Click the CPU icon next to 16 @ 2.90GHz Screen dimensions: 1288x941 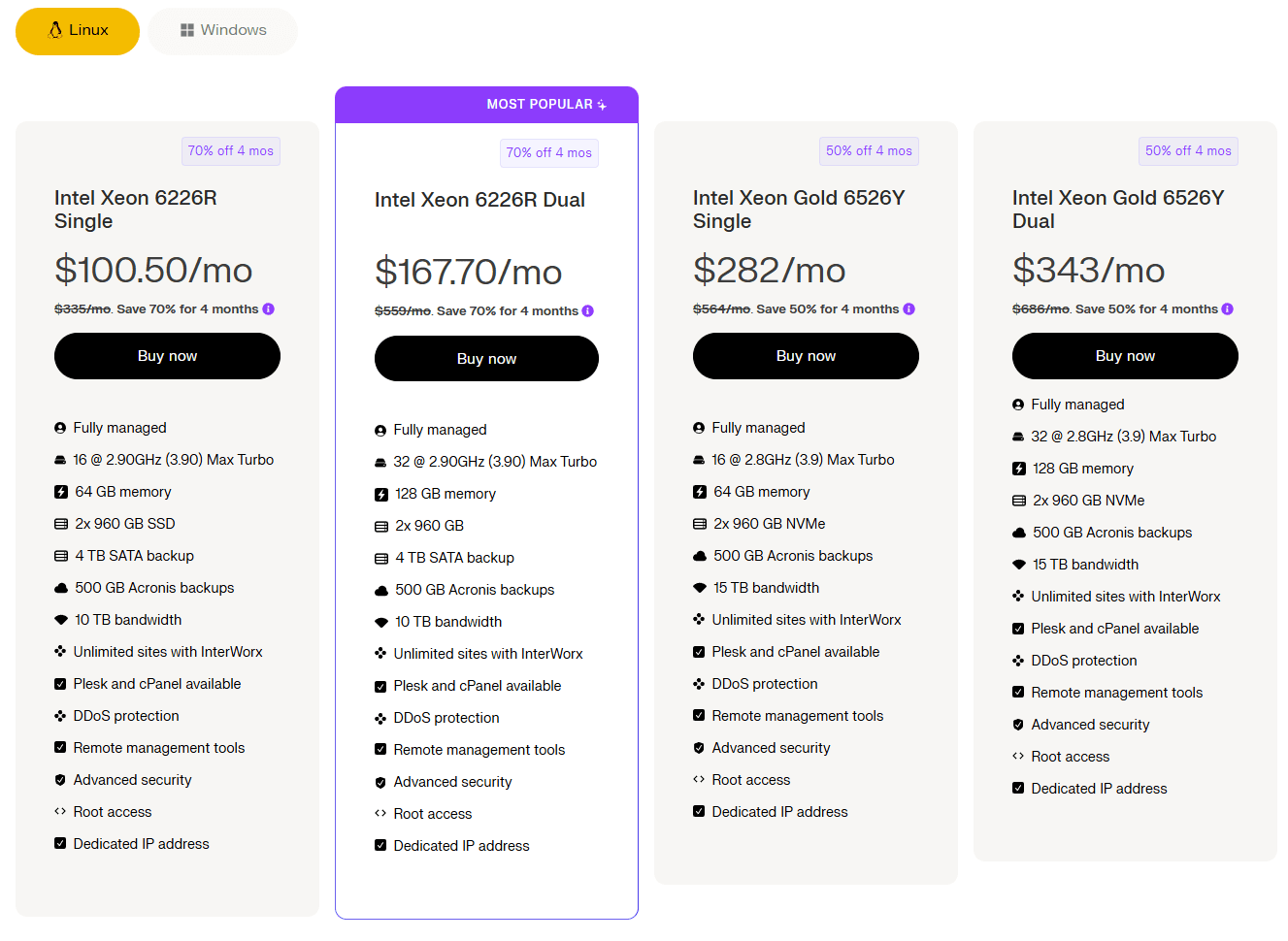pyautogui.click(x=60, y=460)
